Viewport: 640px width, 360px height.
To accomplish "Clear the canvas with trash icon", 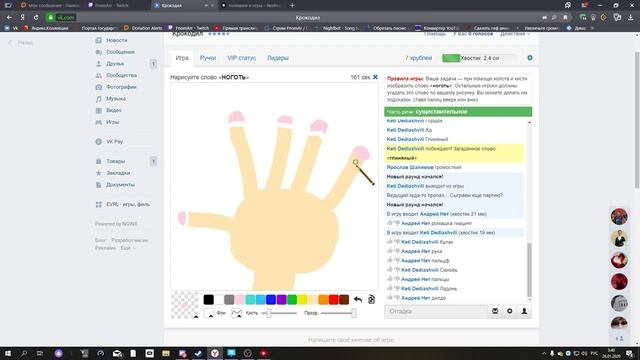I will (x=371, y=299).
